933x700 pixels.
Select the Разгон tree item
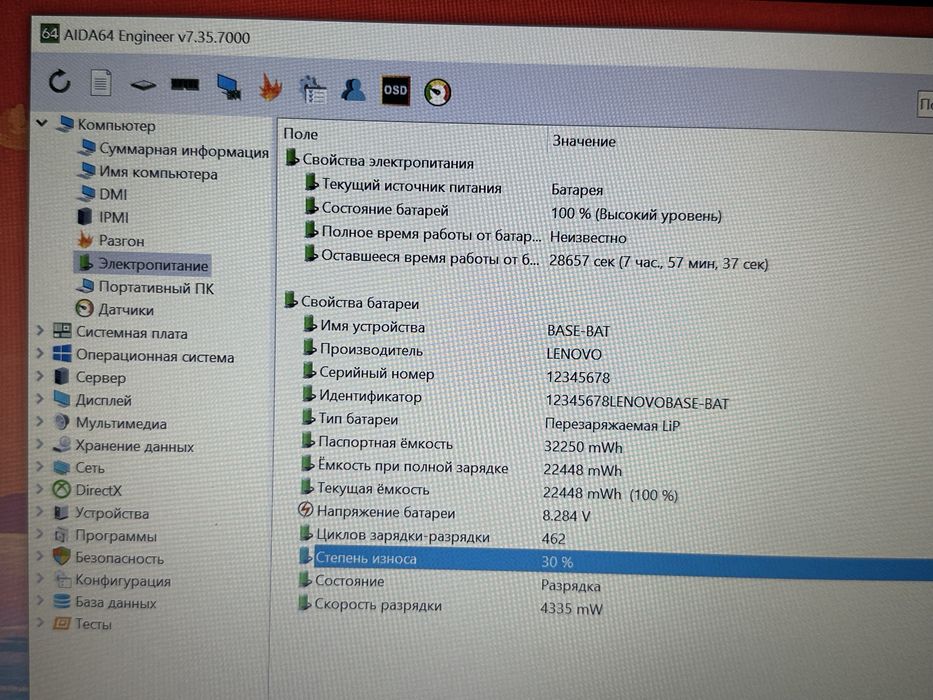pos(111,240)
